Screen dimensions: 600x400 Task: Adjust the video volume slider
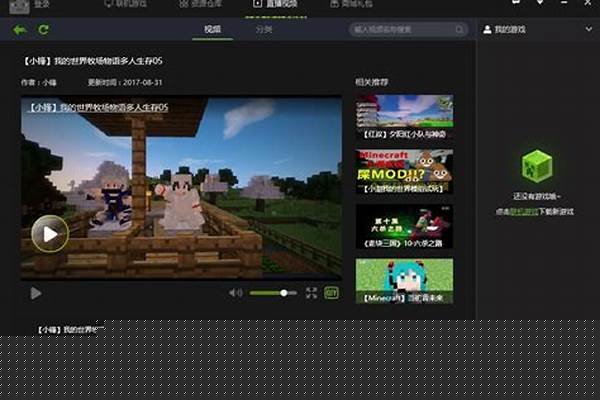pyautogui.click(x=273, y=293)
